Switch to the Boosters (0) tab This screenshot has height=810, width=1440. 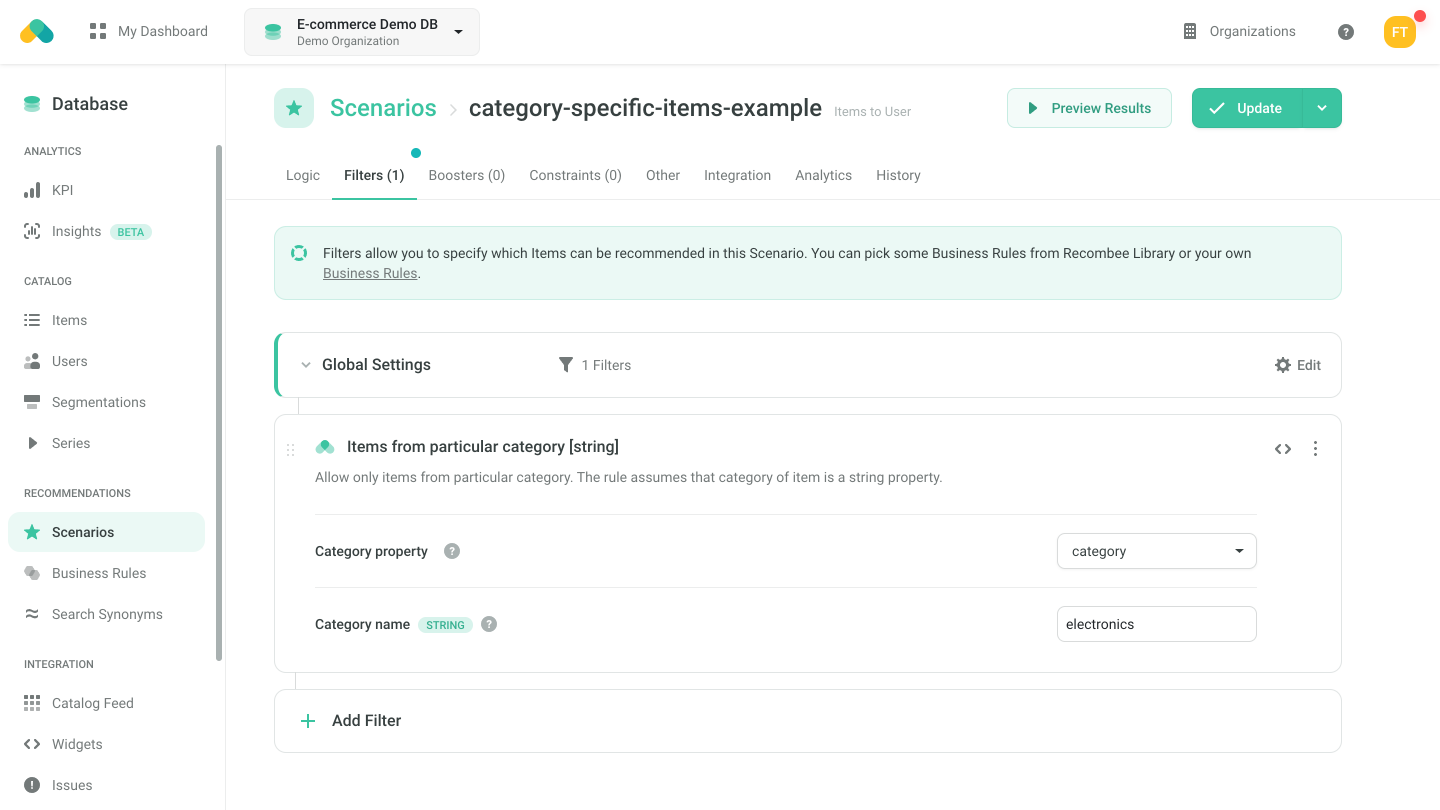466,175
